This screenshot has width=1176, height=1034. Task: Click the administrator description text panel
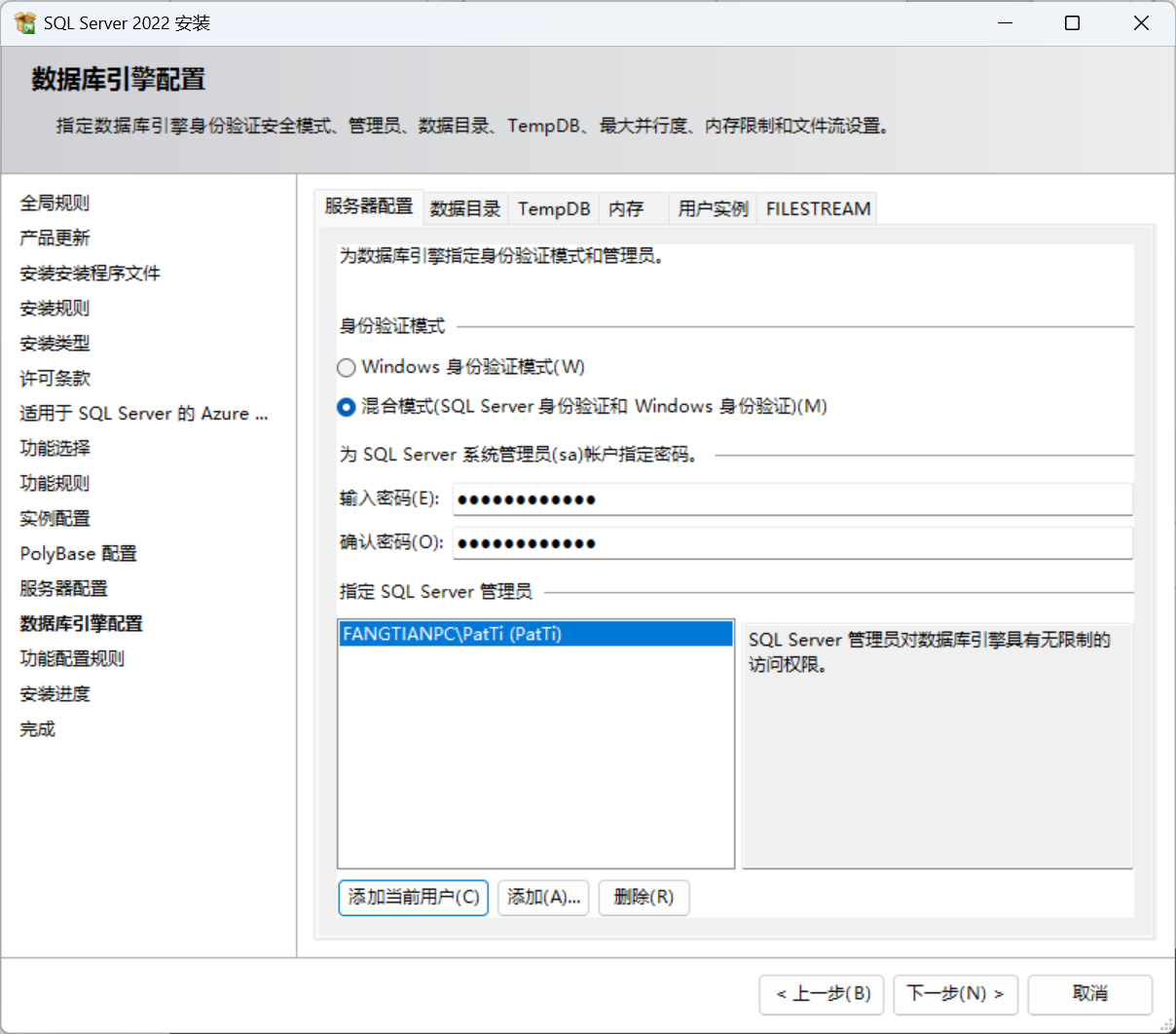coord(937,746)
